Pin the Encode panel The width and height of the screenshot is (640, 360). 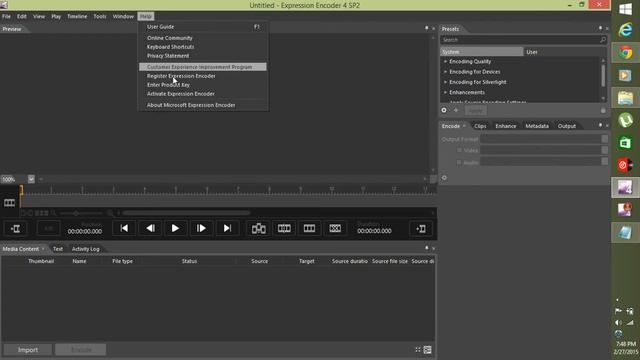click(x=600, y=125)
